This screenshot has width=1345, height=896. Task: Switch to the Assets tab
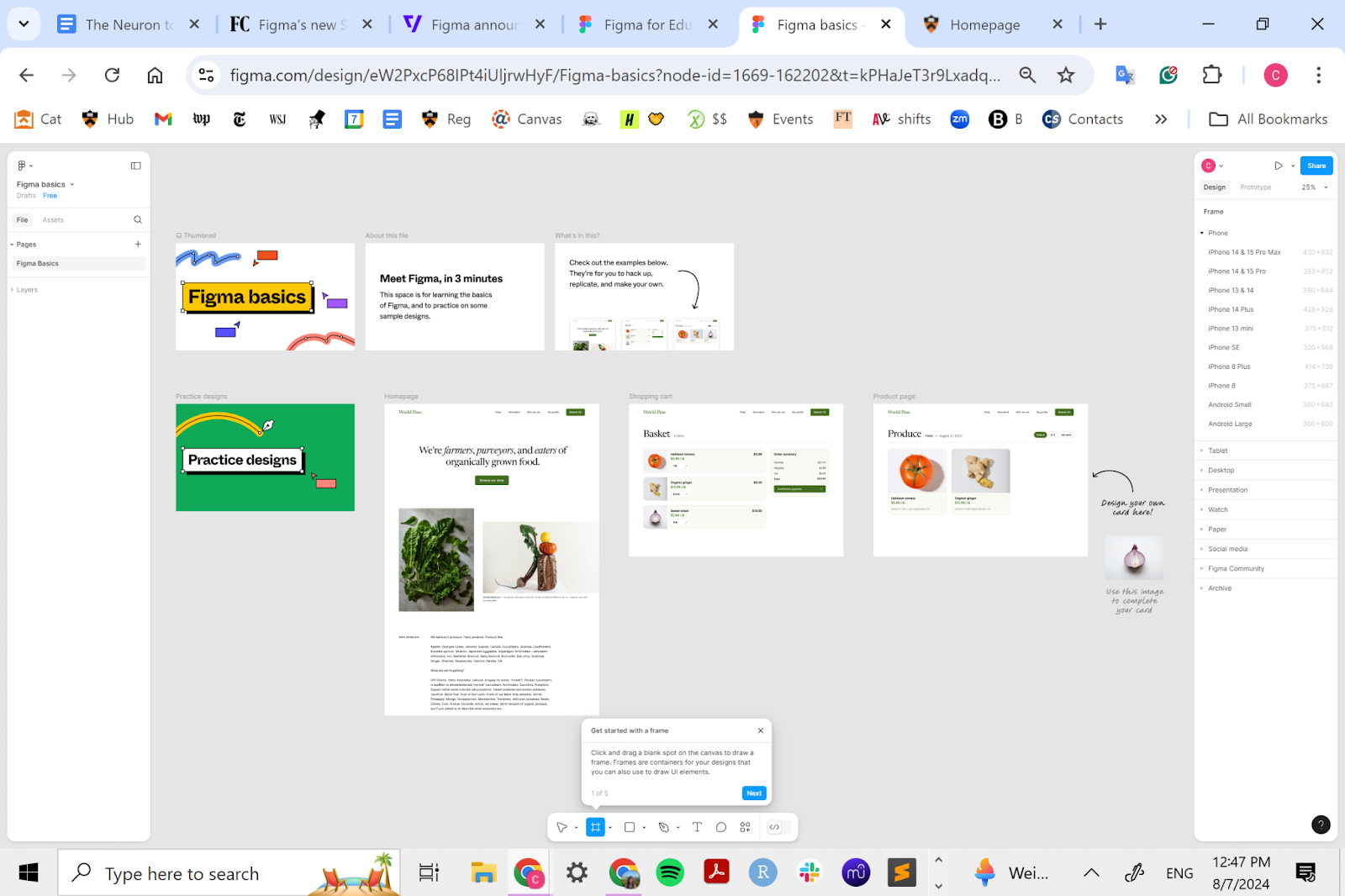[53, 220]
